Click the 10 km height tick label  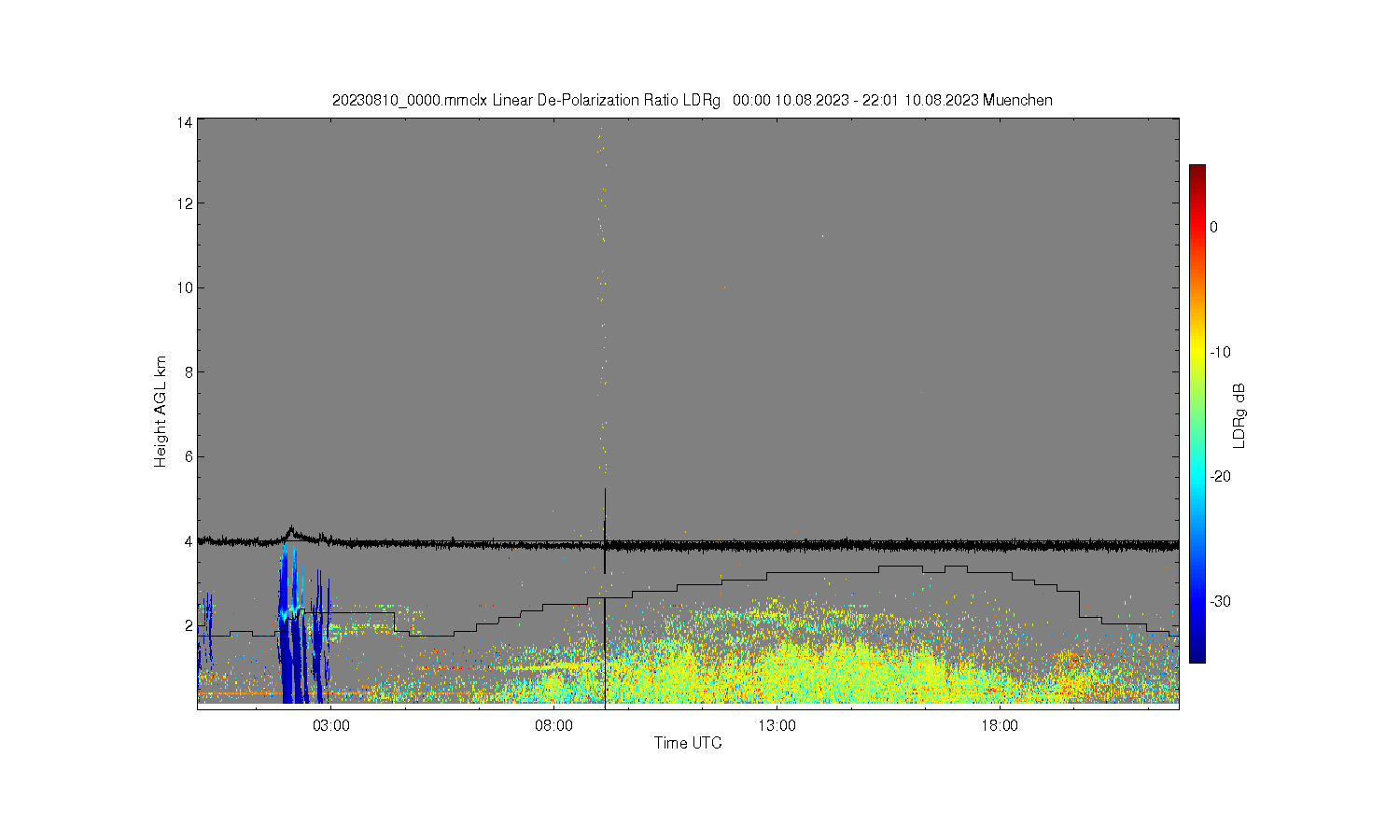coord(186,287)
